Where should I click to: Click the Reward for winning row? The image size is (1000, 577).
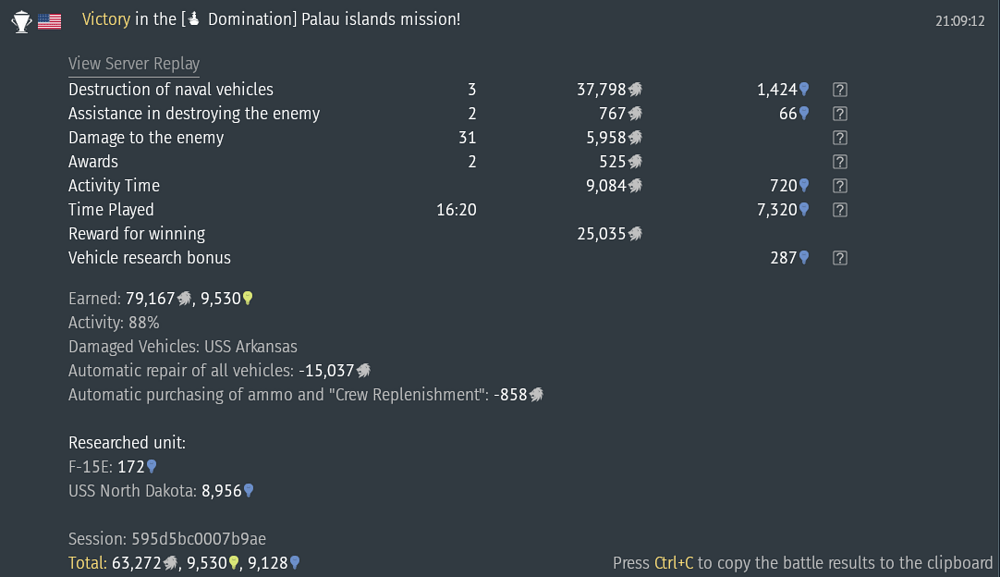[136, 234]
